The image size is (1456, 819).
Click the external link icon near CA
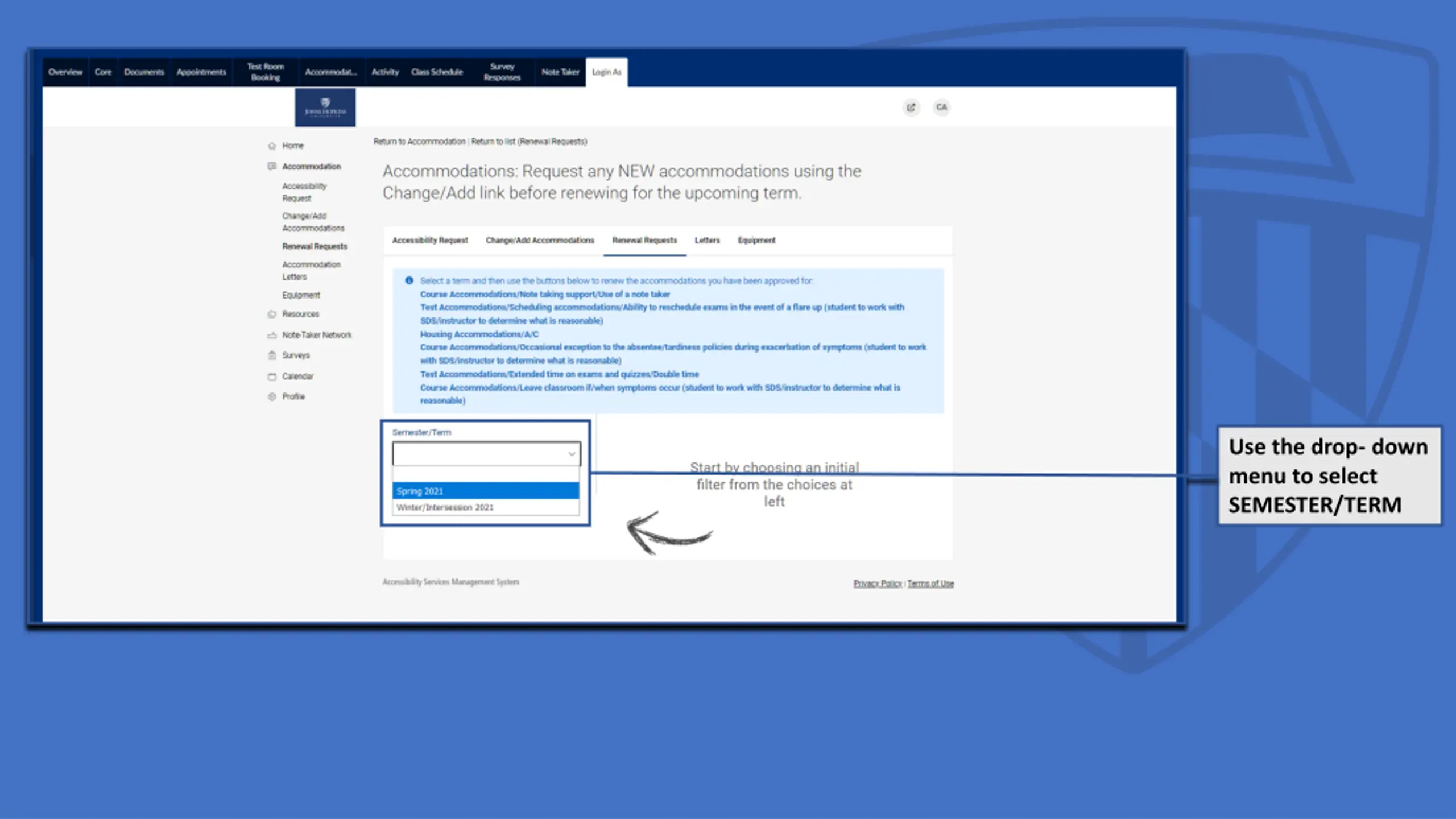pos(911,107)
